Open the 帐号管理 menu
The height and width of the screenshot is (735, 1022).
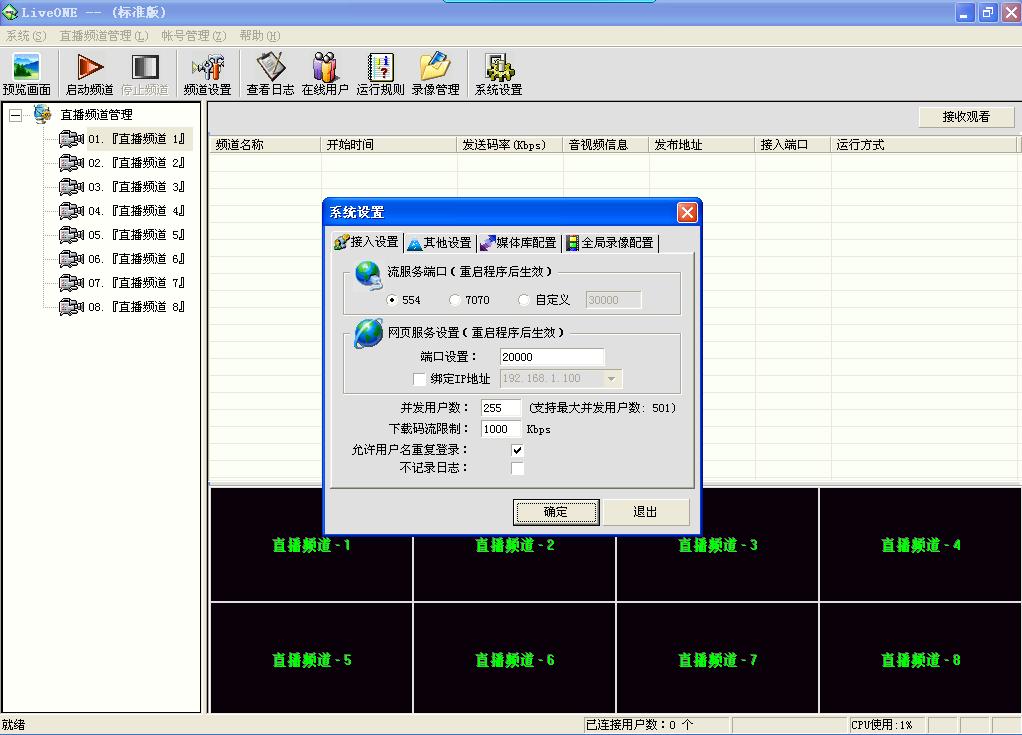pyautogui.click(x=193, y=36)
